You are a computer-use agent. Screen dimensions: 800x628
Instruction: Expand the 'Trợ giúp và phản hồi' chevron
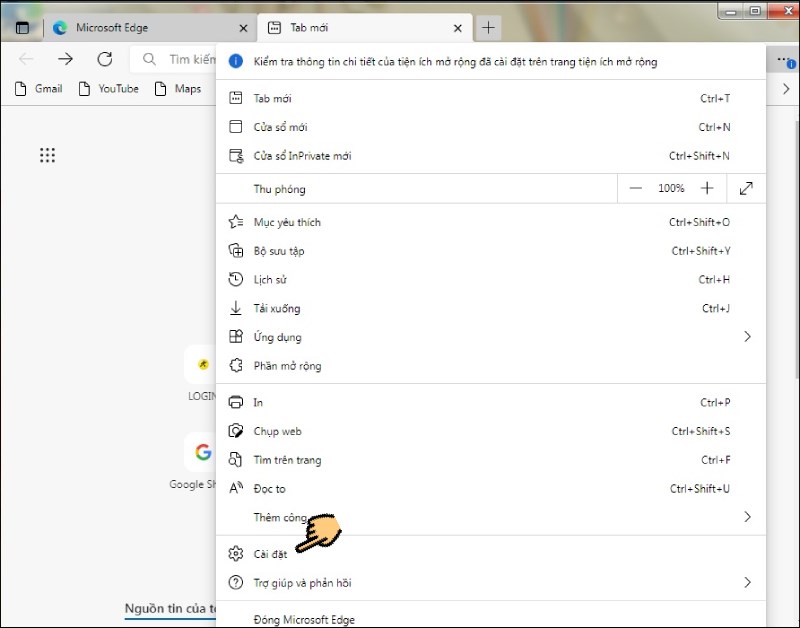coord(747,582)
